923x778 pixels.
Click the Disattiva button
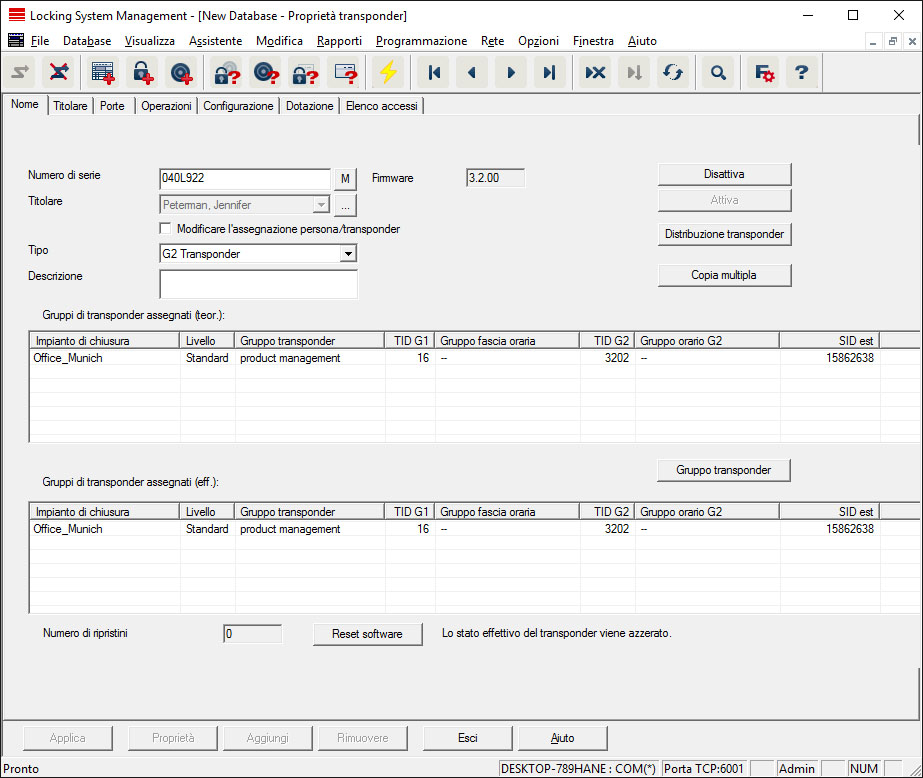pos(724,174)
